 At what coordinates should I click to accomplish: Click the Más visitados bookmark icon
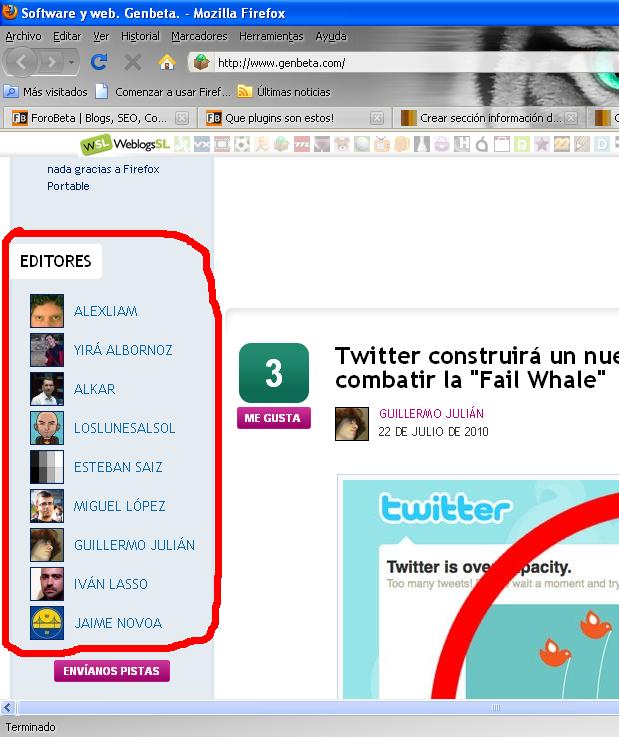(11, 91)
